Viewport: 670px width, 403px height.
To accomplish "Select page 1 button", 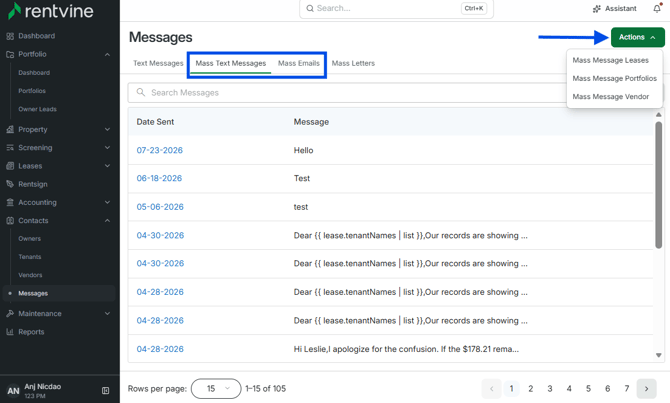I will (511, 388).
